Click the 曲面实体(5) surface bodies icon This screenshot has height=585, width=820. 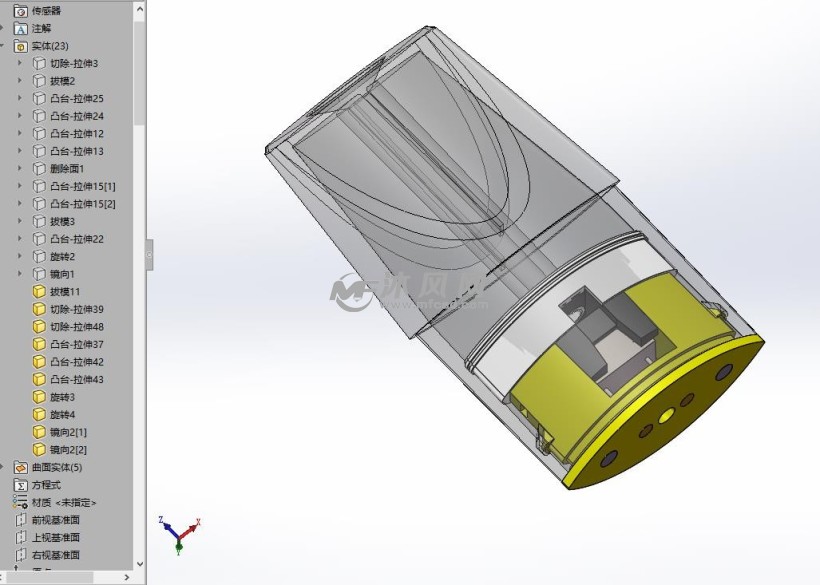tap(20, 467)
